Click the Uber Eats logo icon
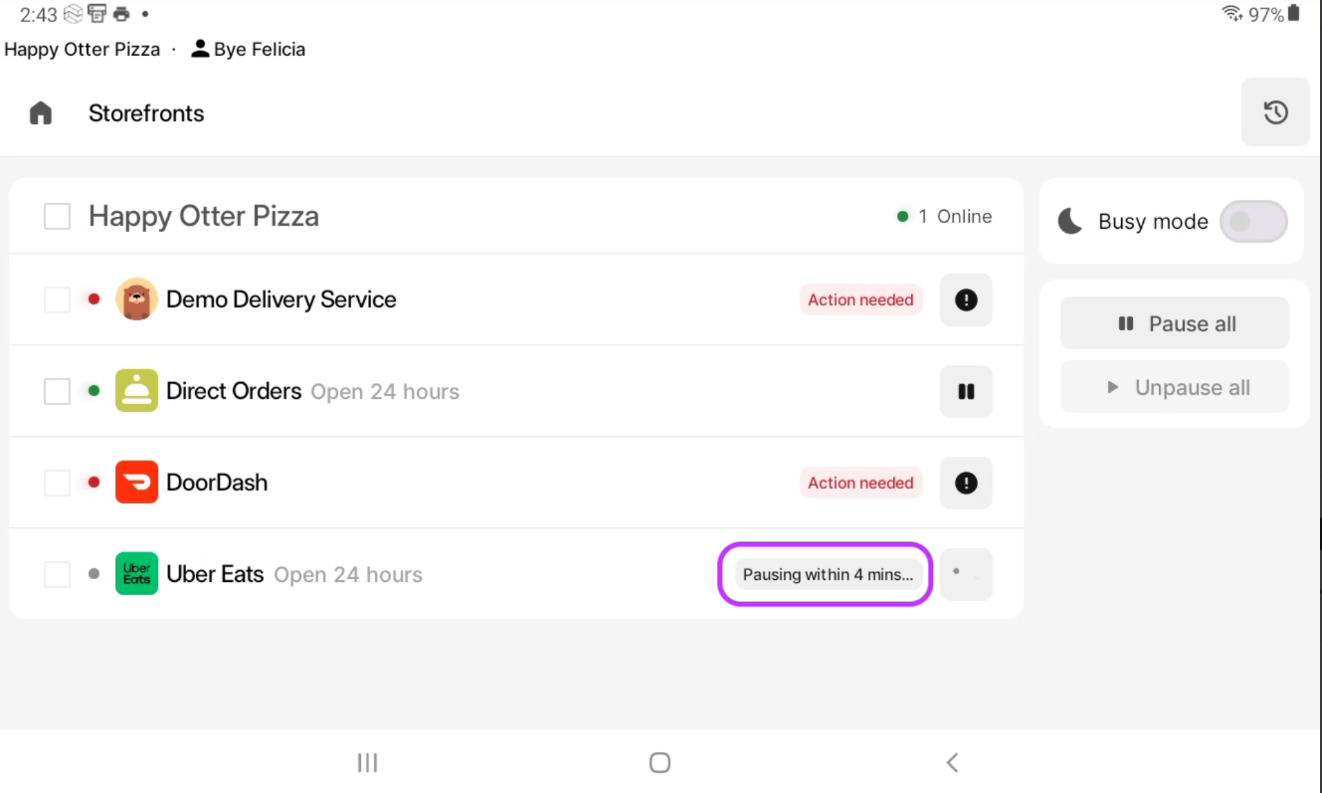1322x793 pixels. pyautogui.click(x=136, y=574)
